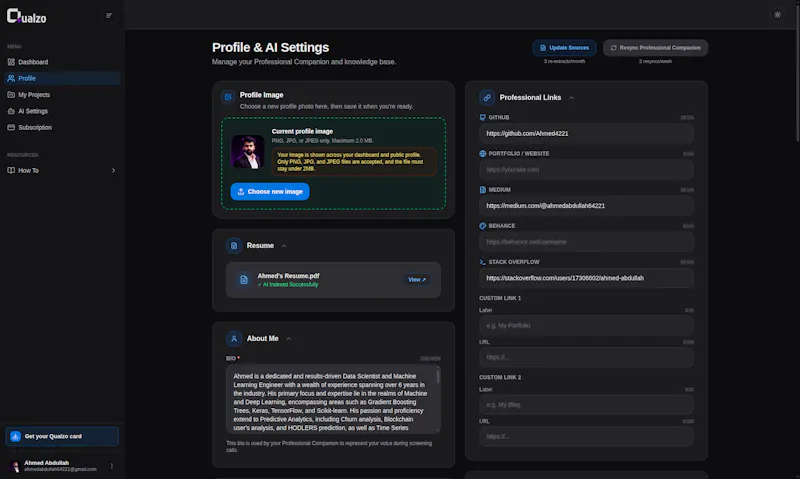
Task: Click Choose new image button
Action: (x=270, y=192)
